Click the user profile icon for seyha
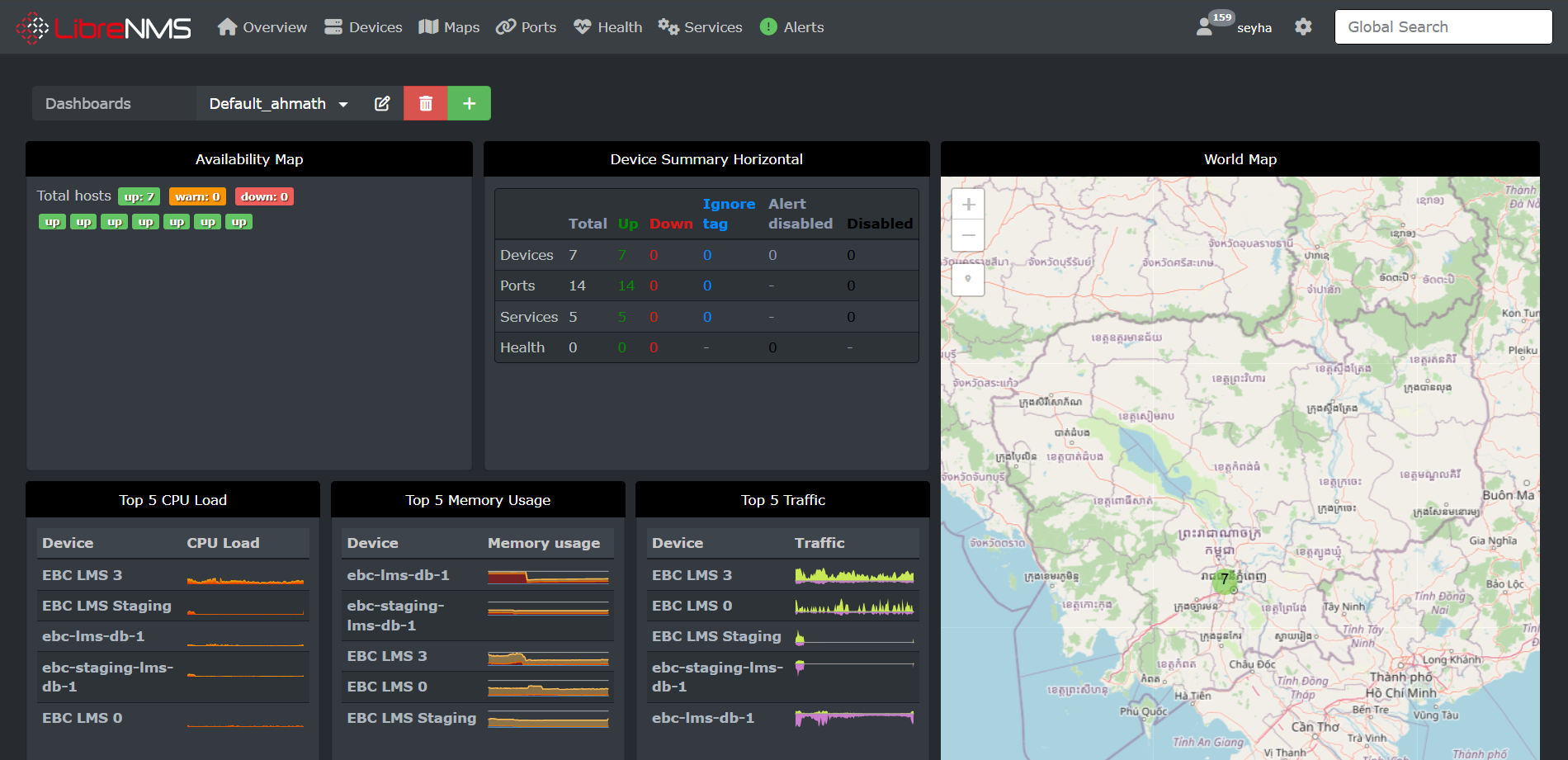 pos(1206,26)
